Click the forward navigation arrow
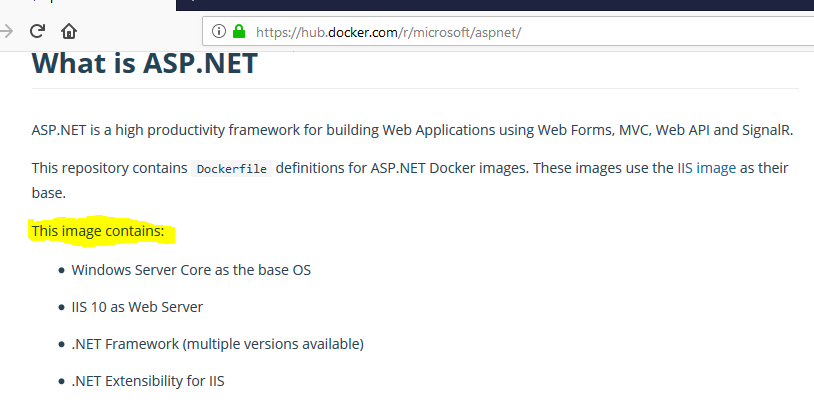The image size is (814, 412). pyautogui.click(x=6, y=31)
